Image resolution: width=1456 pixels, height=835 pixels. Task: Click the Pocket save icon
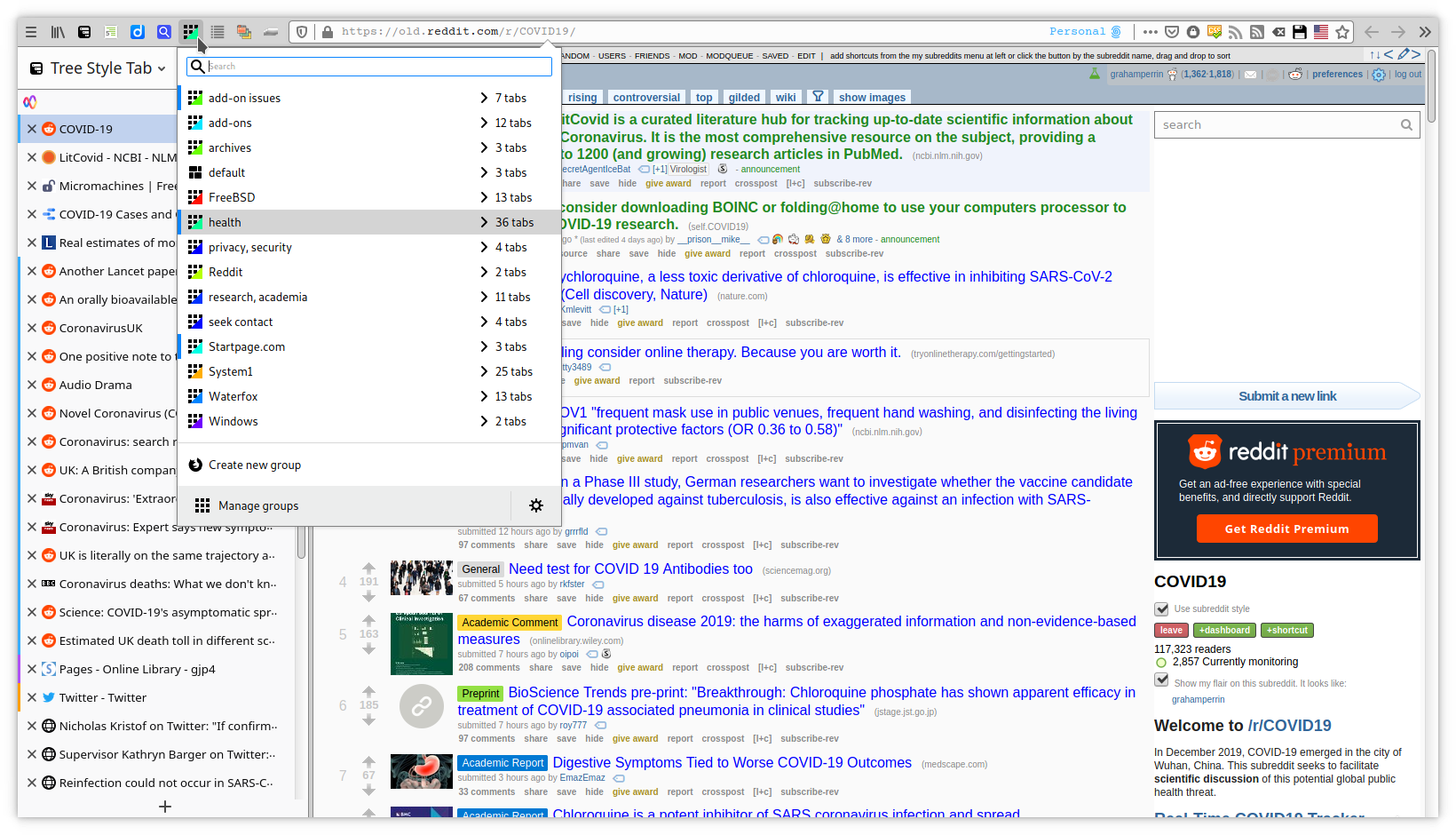tap(1172, 32)
